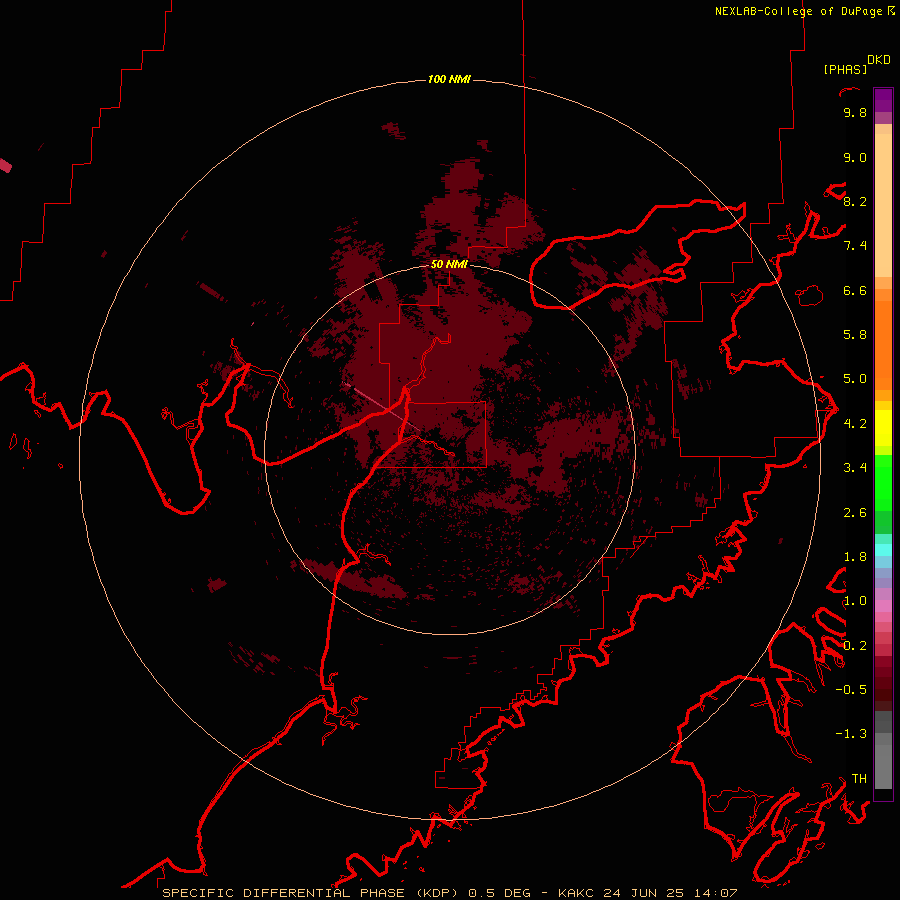
Task: Click the TH threshold label
Action: pyautogui.click(x=859, y=779)
